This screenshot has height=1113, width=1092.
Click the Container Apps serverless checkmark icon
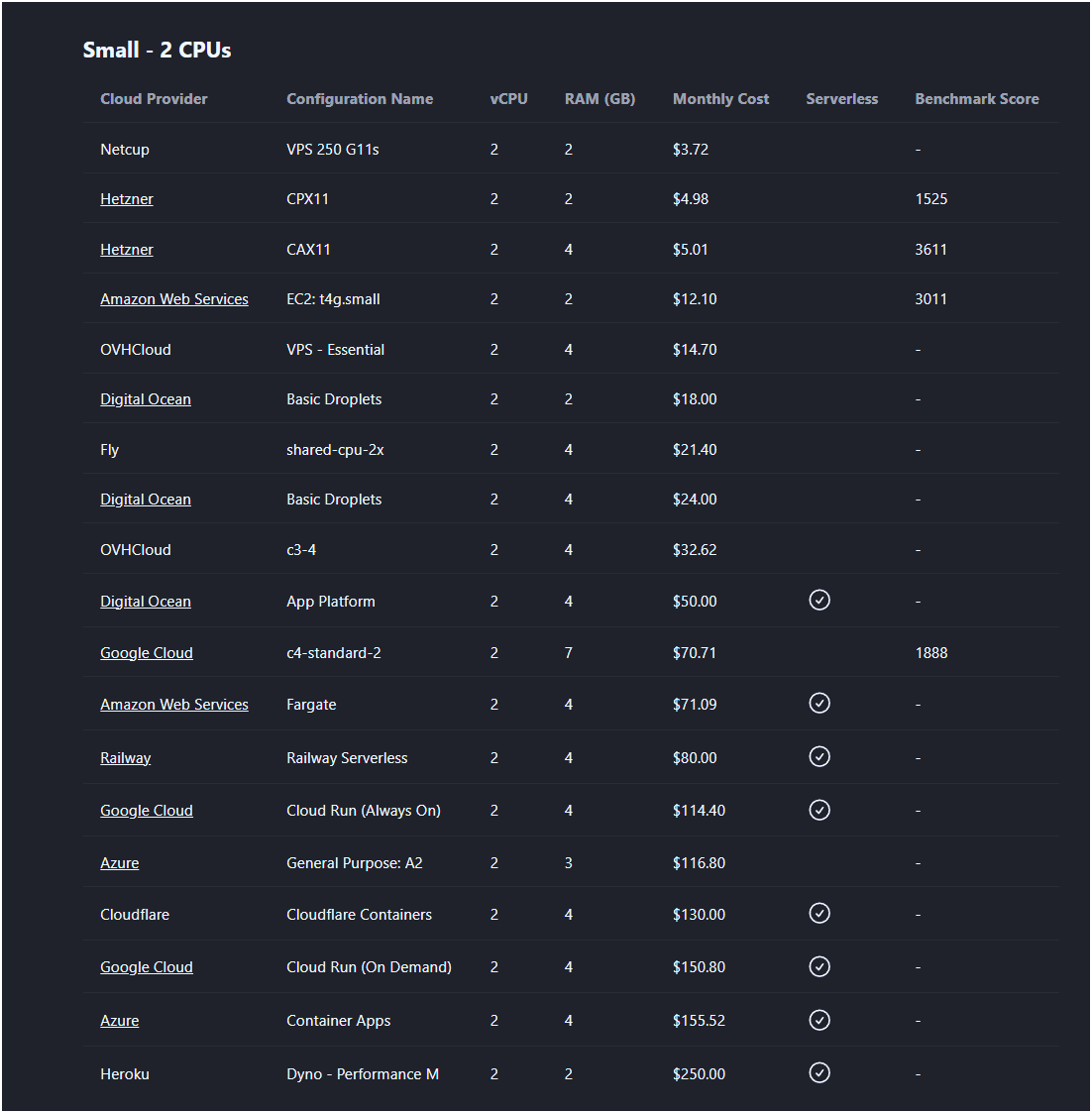click(x=819, y=1020)
